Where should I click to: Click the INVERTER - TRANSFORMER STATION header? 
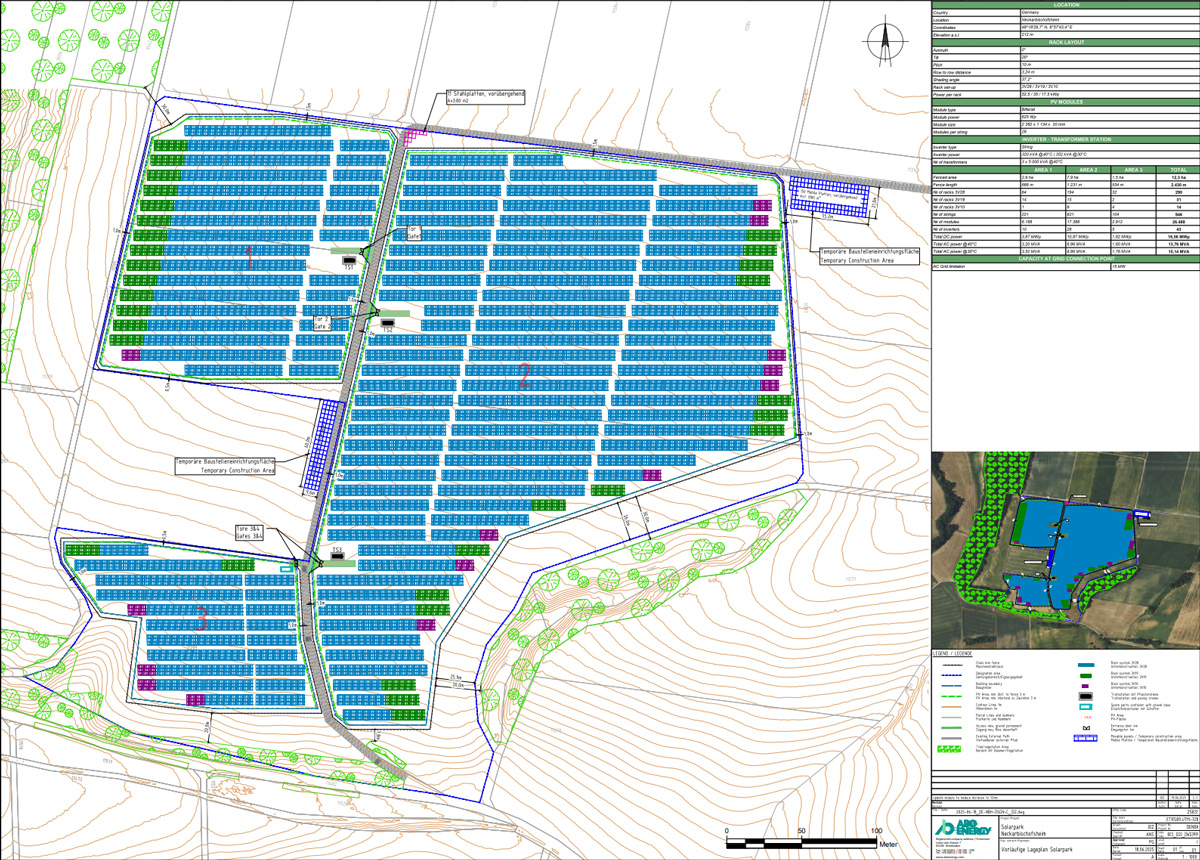(1066, 139)
